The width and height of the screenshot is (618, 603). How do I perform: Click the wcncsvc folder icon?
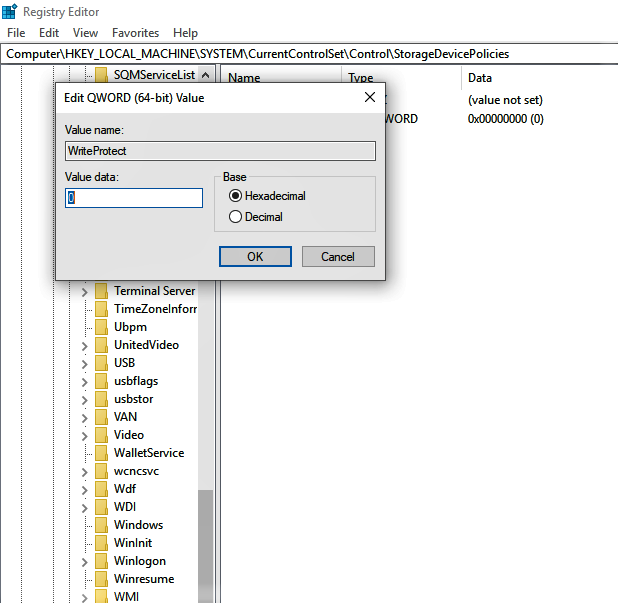(x=101, y=471)
